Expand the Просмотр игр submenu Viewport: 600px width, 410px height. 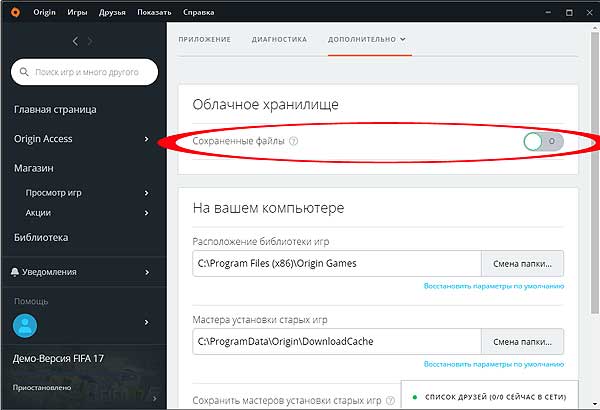[x=146, y=193]
